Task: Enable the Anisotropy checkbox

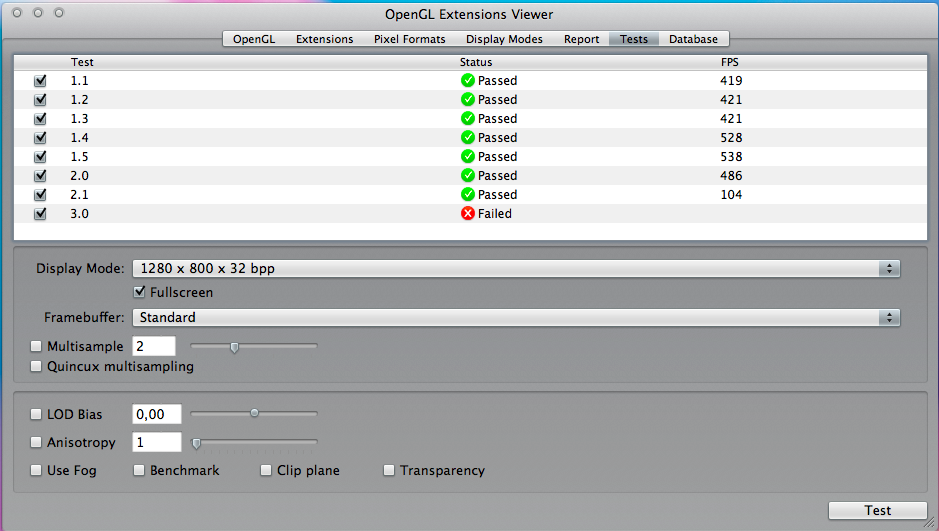Action: [36, 442]
